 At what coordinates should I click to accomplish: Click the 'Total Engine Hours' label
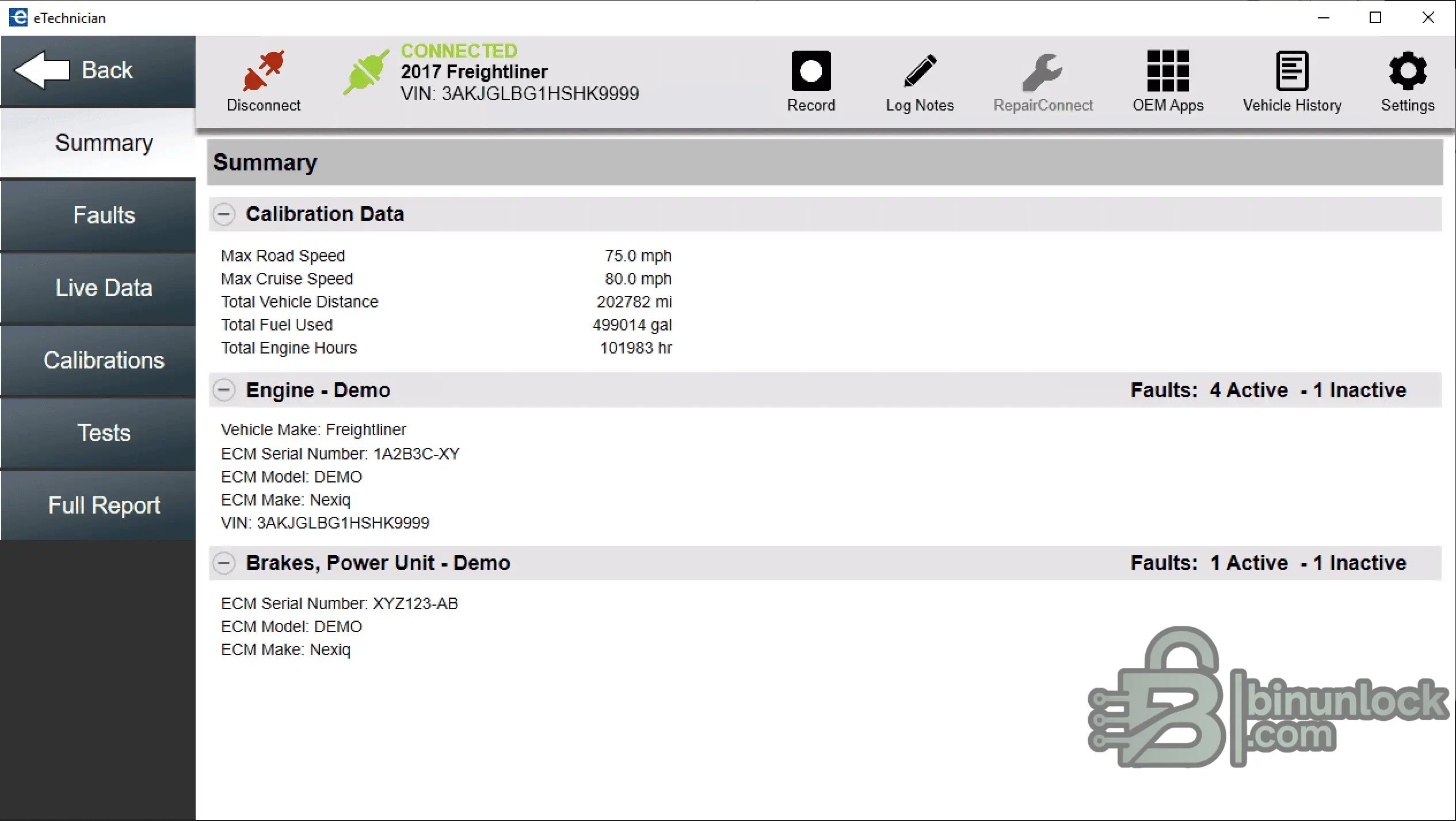(x=289, y=348)
